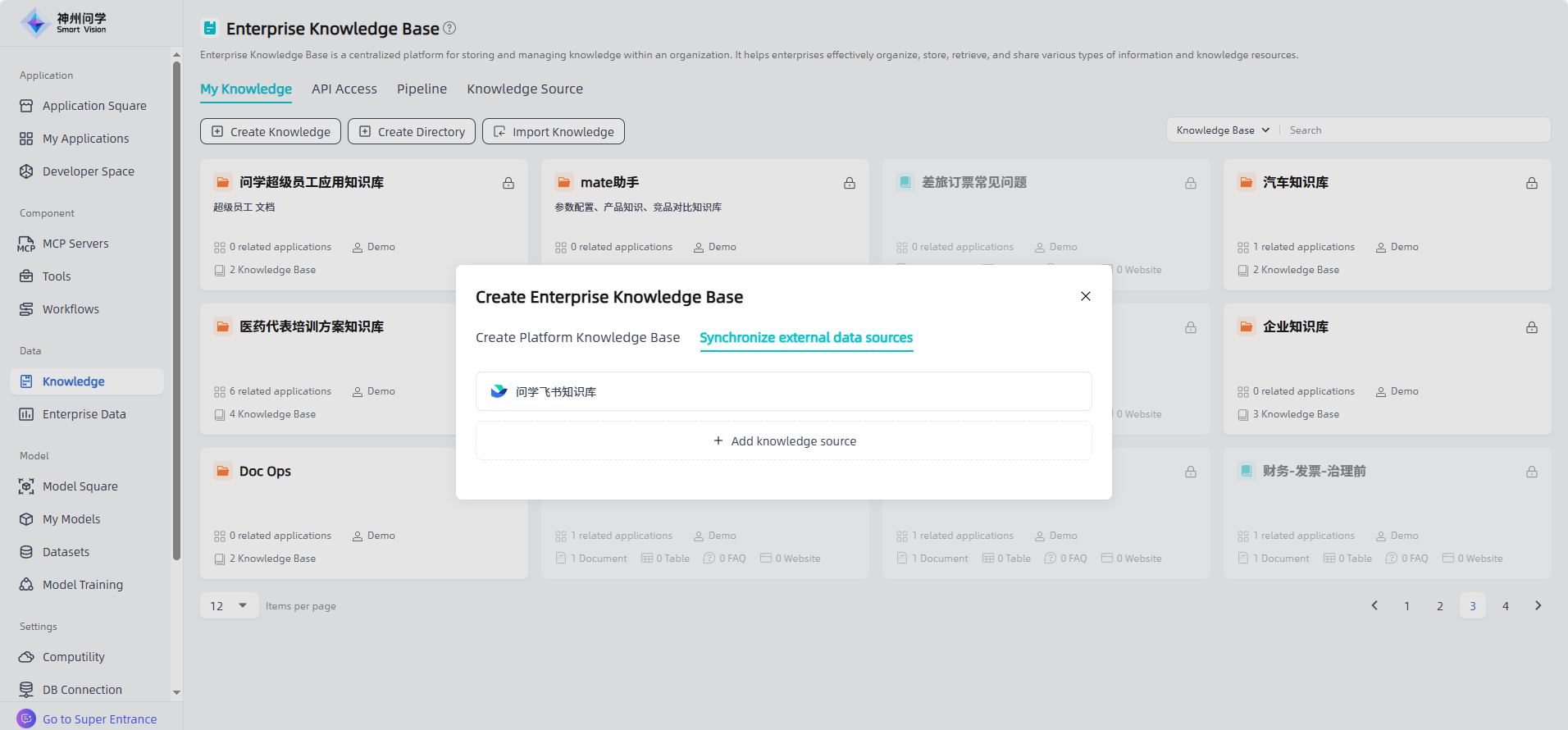1568x730 pixels.
Task: Click the Smart Vision logo
Action: (x=64, y=23)
